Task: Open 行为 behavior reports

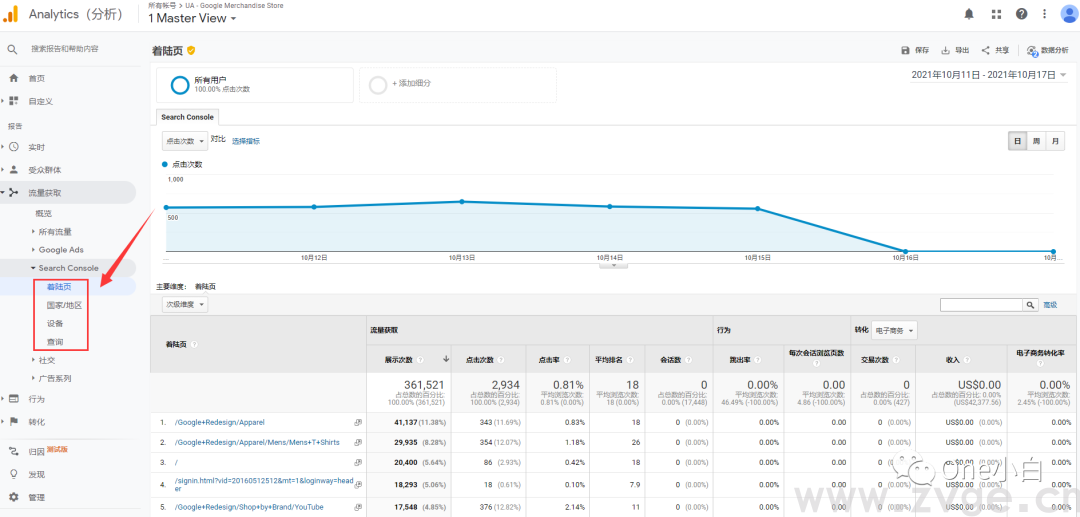Action: pyautogui.click(x=37, y=399)
